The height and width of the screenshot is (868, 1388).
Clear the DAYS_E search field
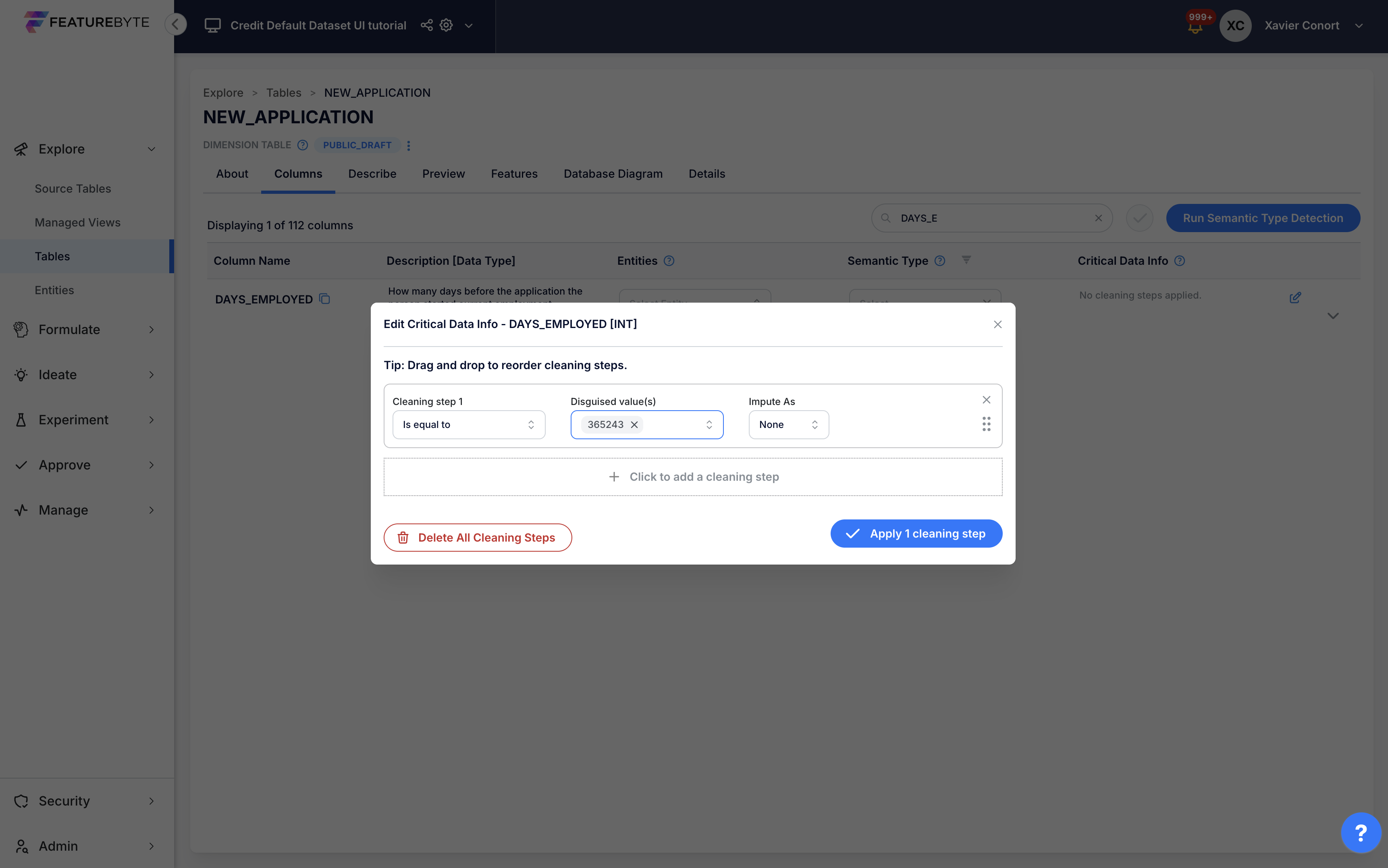[x=1098, y=218]
